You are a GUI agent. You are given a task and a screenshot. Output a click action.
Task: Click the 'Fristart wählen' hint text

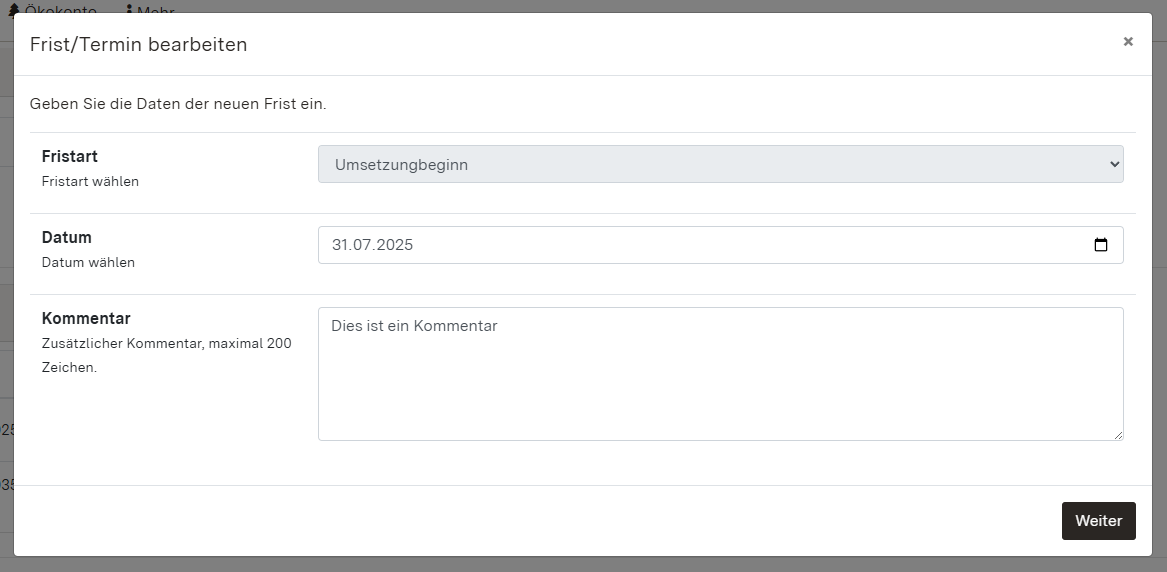pyautogui.click(x=90, y=182)
